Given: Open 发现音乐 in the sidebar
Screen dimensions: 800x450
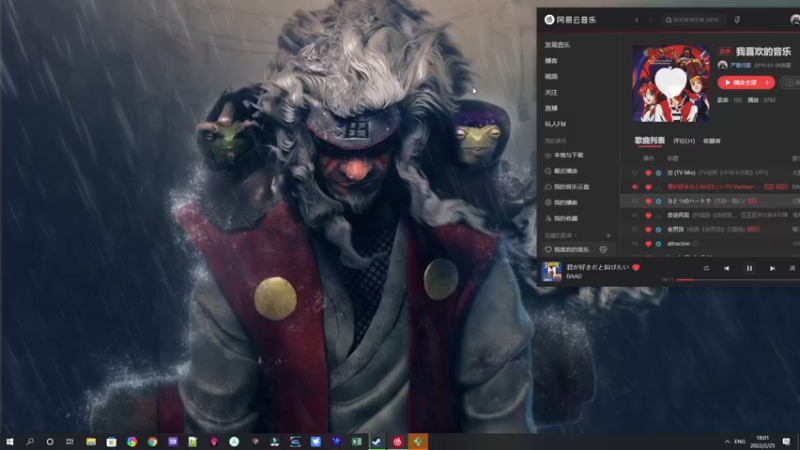Looking at the screenshot, I should coord(557,45).
